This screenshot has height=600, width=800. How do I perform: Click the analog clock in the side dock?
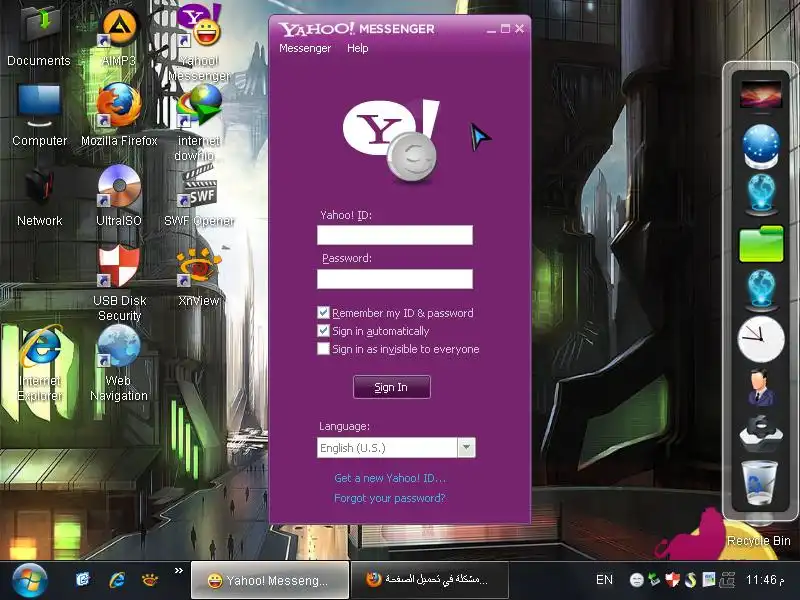point(761,339)
